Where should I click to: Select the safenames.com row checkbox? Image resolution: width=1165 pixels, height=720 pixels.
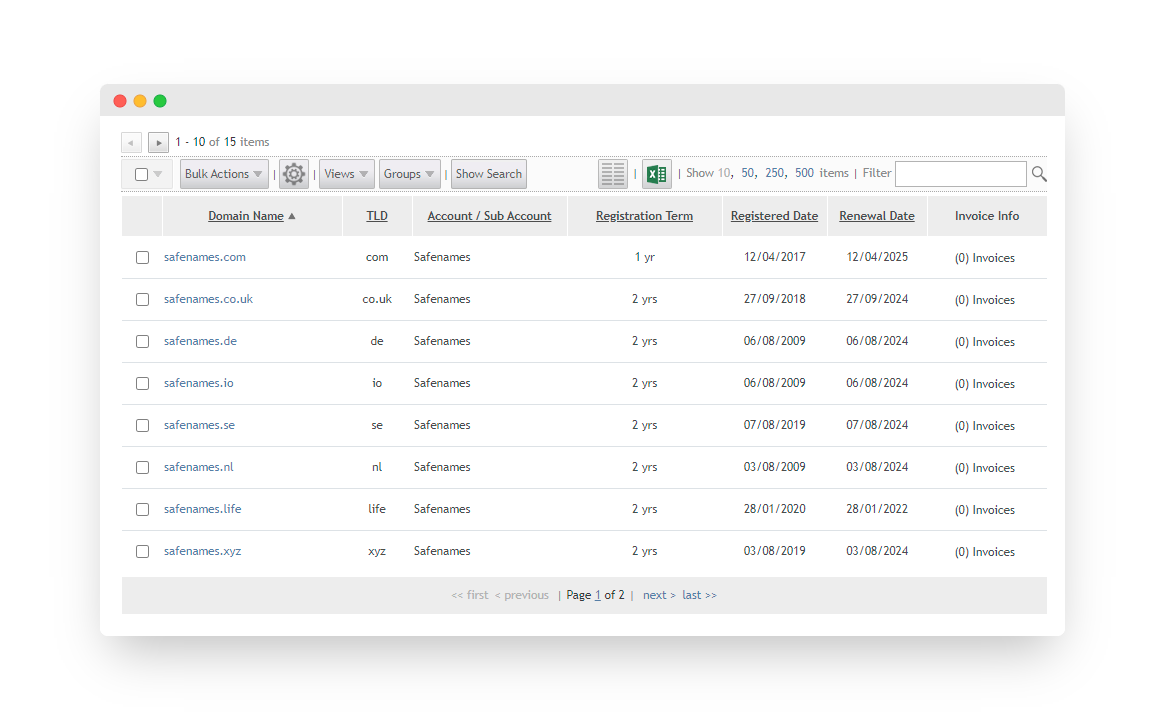pos(143,258)
